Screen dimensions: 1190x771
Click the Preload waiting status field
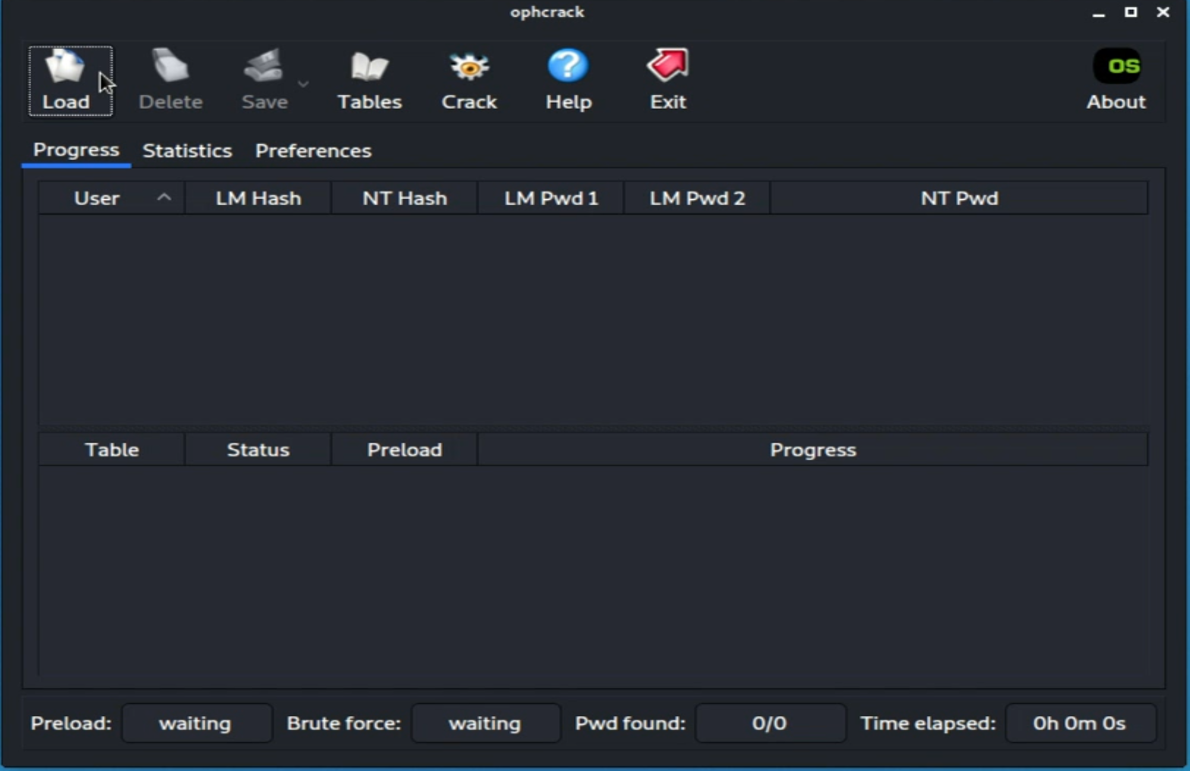(x=196, y=723)
